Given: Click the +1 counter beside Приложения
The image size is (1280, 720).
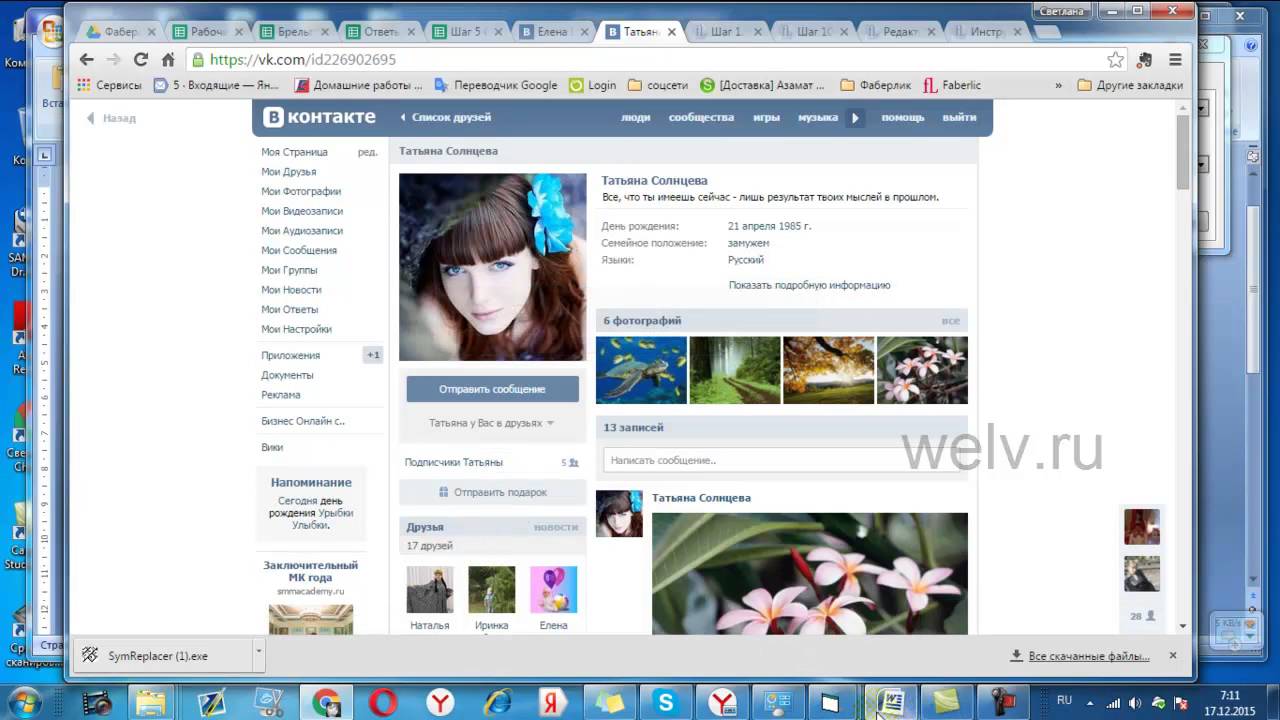Looking at the screenshot, I should [x=373, y=355].
